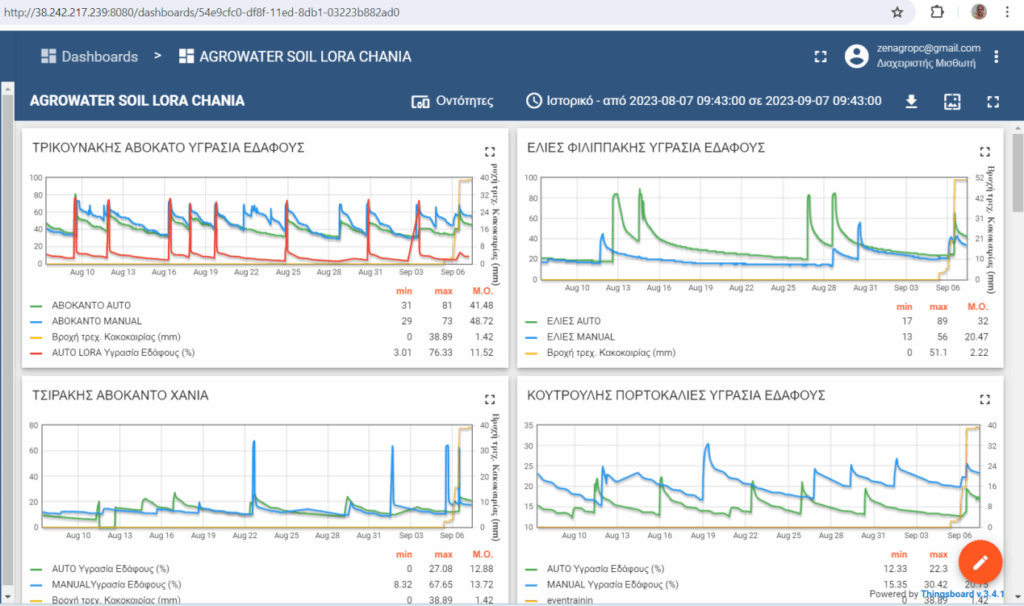Enlarge the ΤΡΙΚΟΥΝΑΚΗΣ ΑΒΟΚΑΤΟ widget to fullscreen

click(x=490, y=152)
